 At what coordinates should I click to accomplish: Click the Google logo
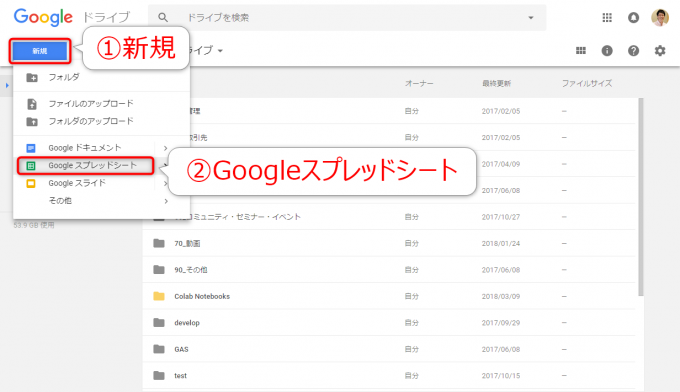pyautogui.click(x=43, y=17)
